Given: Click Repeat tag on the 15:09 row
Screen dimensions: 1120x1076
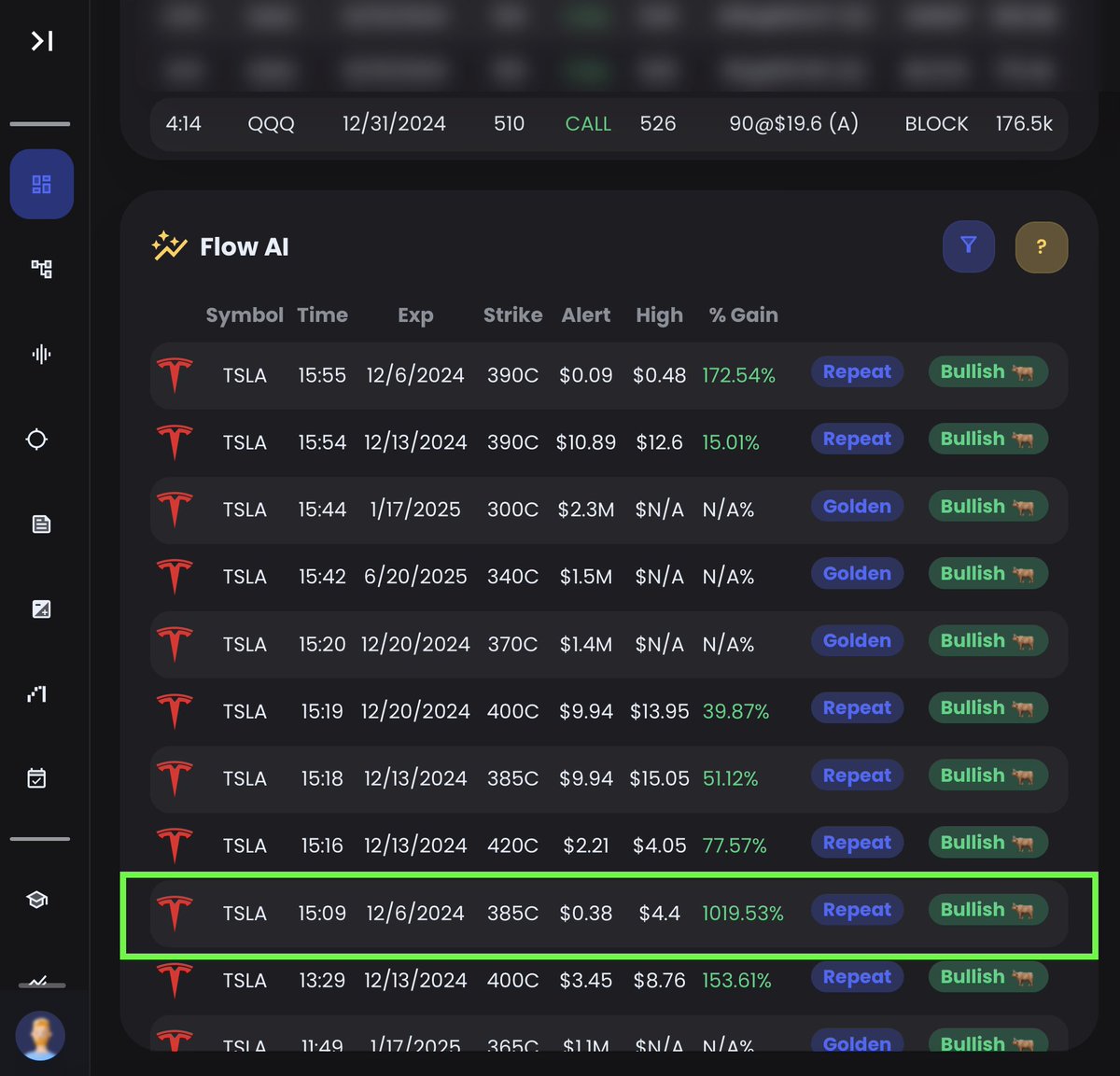Looking at the screenshot, I should (x=857, y=910).
